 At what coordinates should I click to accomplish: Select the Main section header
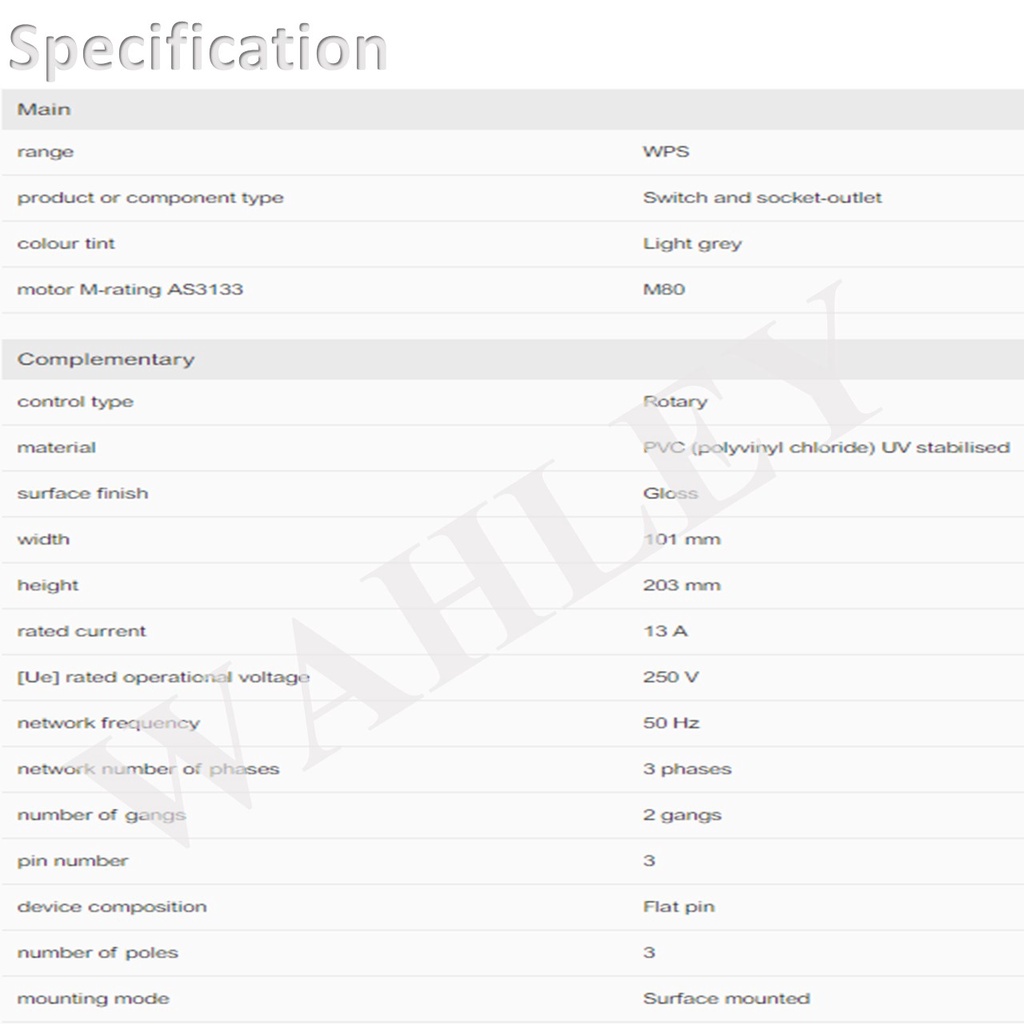[44, 109]
